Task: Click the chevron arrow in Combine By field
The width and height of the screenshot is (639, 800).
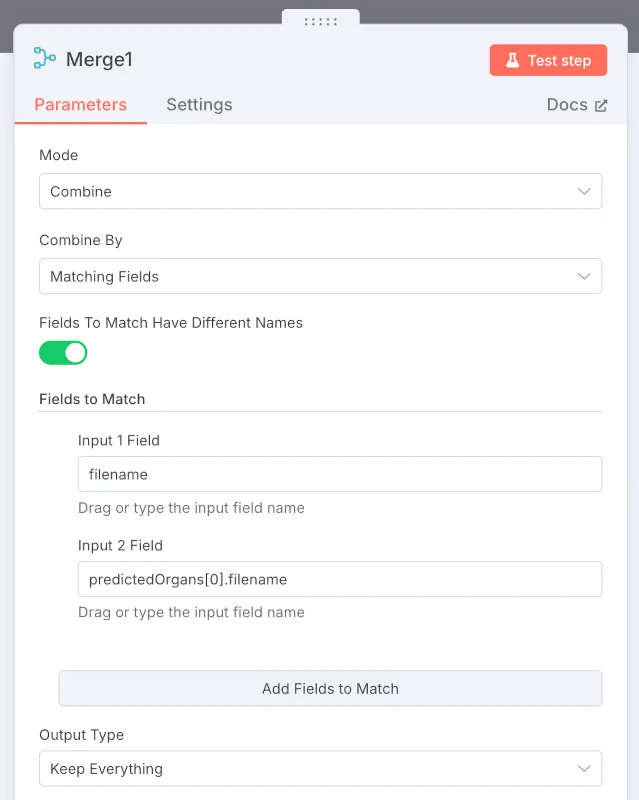Action: click(584, 276)
